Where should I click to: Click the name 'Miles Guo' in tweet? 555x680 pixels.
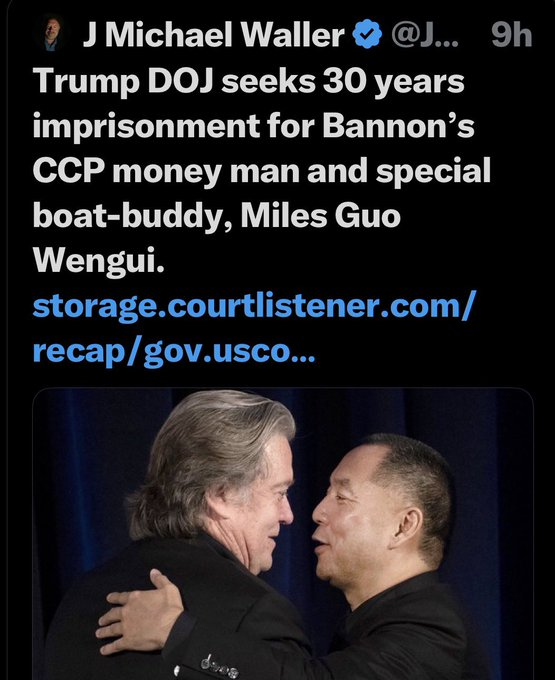point(320,216)
